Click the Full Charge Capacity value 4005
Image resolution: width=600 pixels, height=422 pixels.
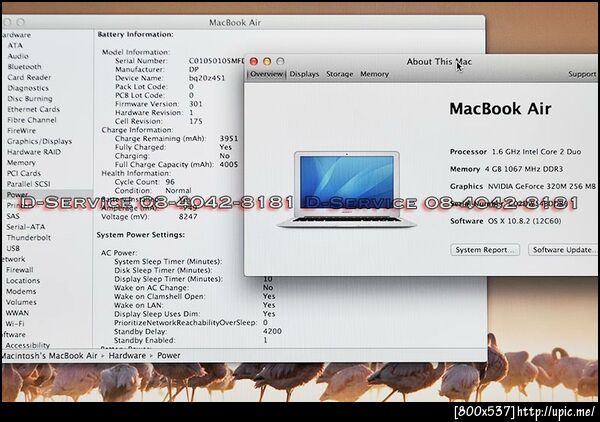[x=229, y=165]
